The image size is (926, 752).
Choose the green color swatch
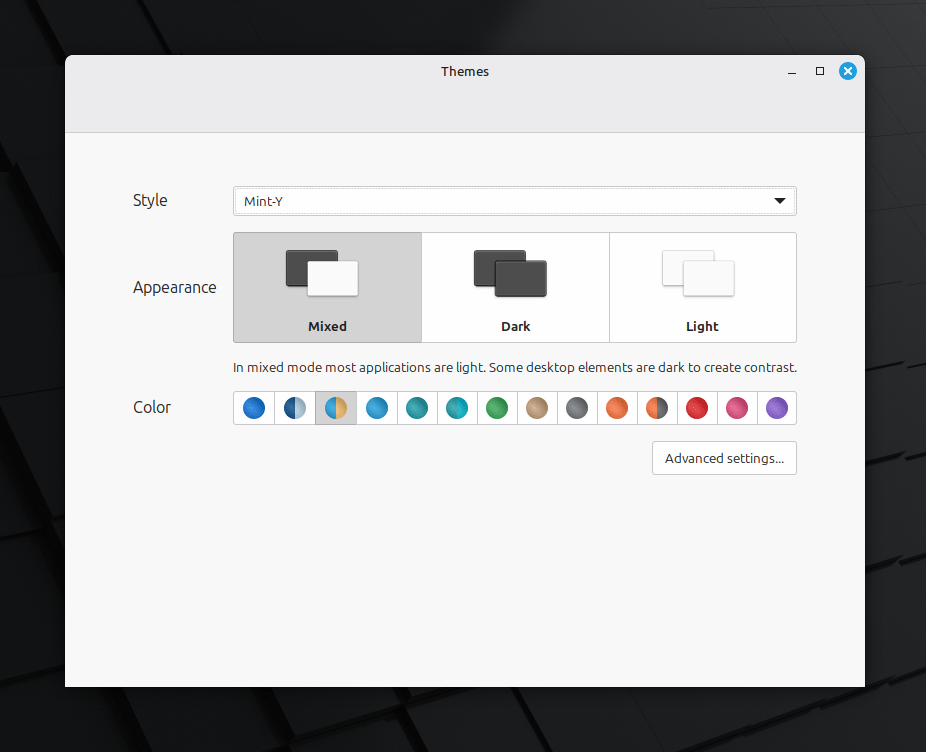click(x=497, y=408)
